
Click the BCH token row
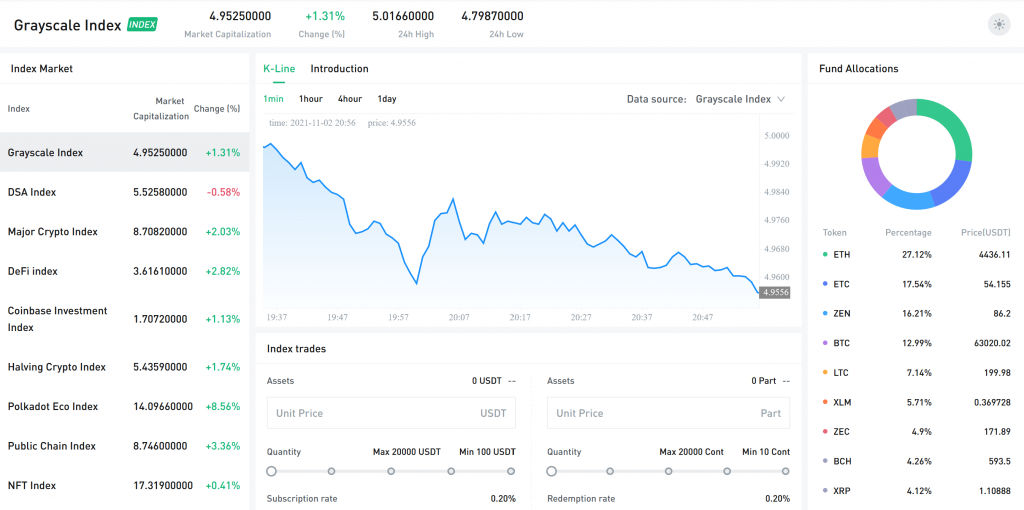point(916,461)
